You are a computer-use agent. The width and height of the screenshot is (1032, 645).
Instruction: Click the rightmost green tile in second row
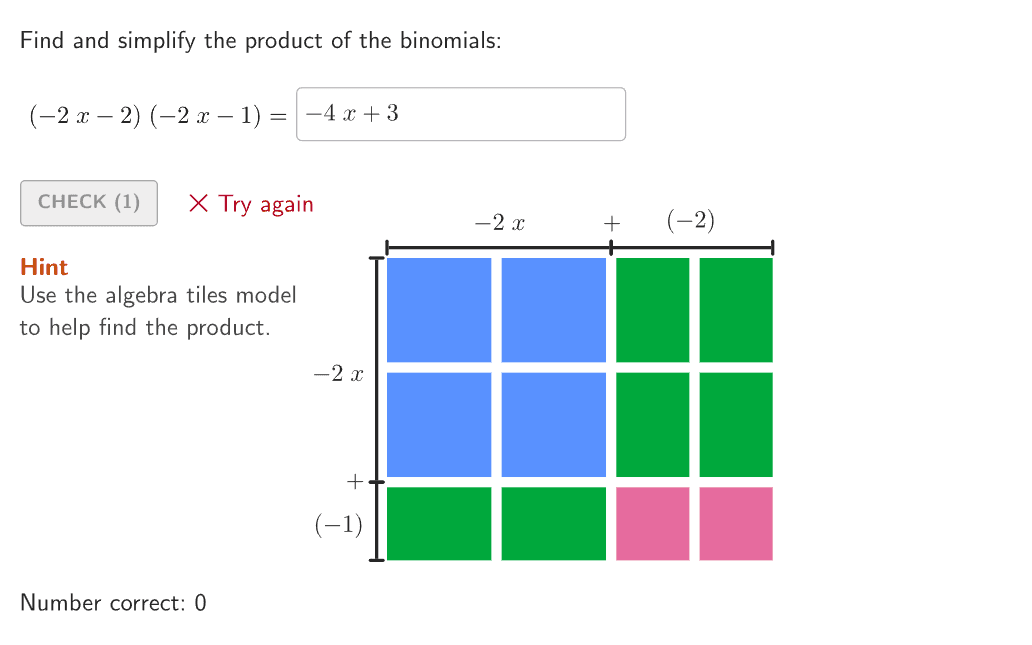[x=736, y=425]
